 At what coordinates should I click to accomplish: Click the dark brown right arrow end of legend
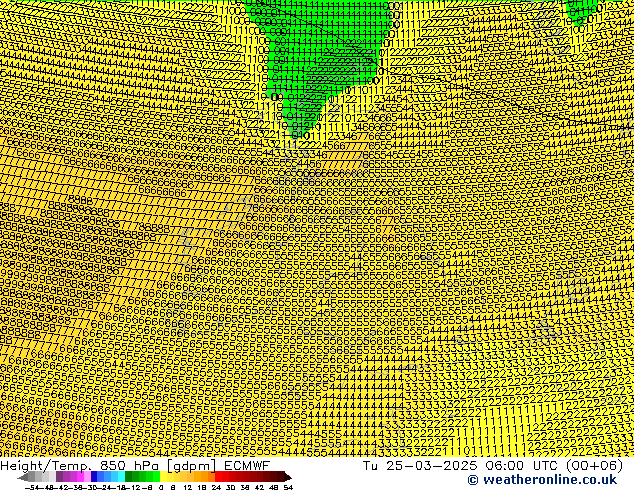[288, 477]
